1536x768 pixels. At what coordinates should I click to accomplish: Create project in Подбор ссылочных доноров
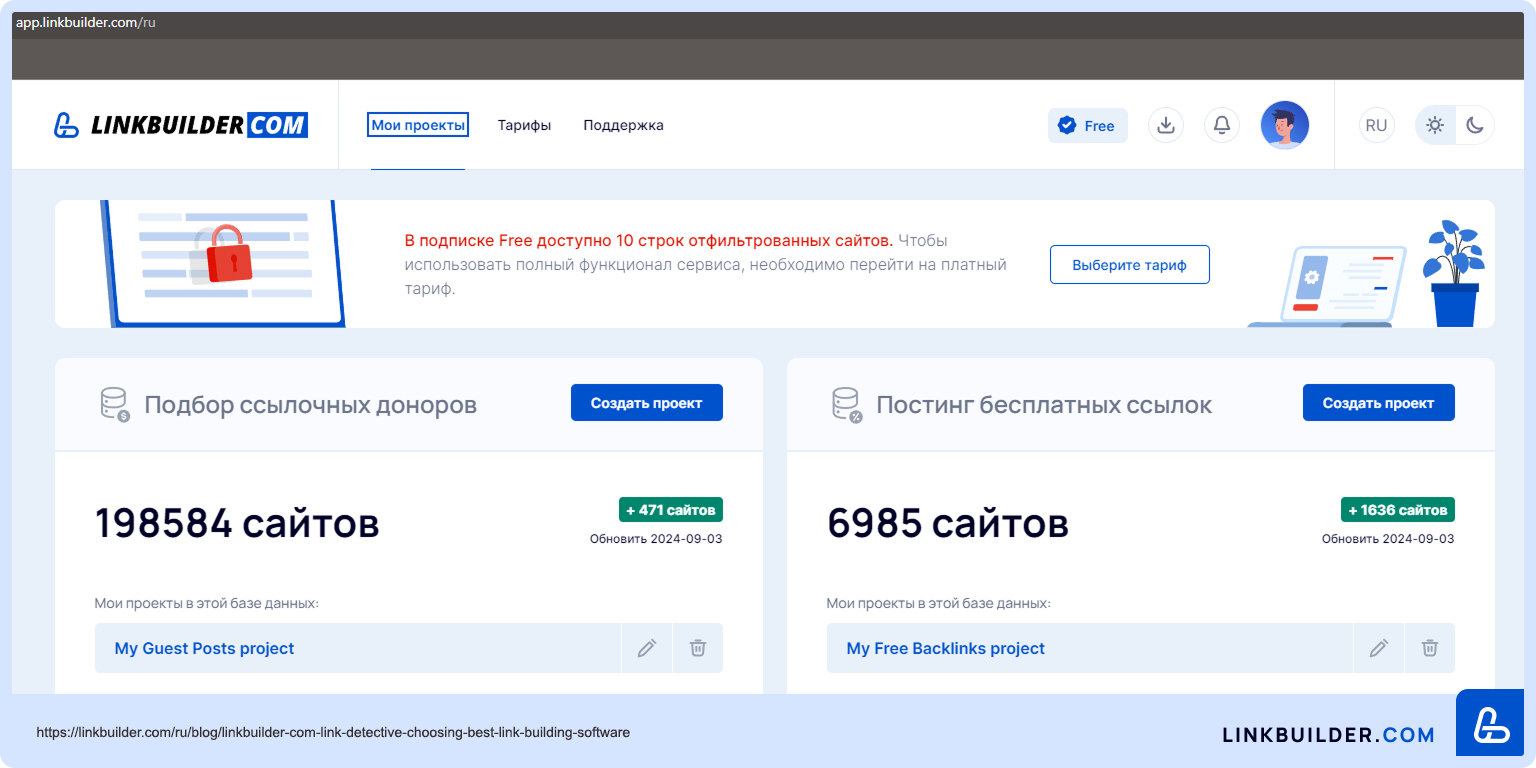[646, 403]
